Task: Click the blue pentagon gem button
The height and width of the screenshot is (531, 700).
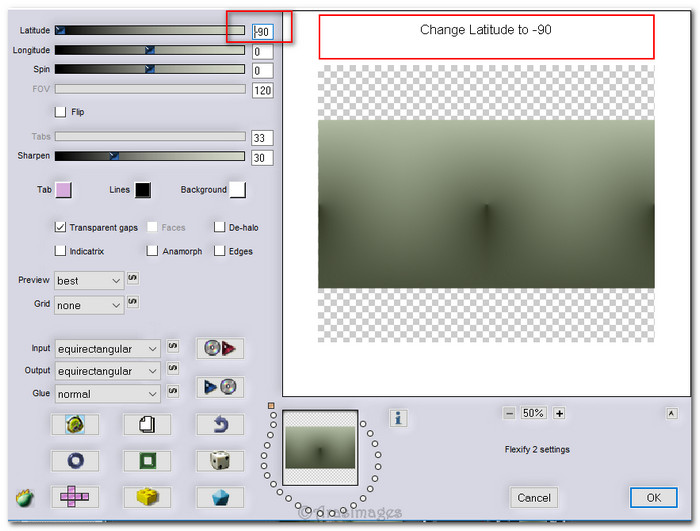Action: pyautogui.click(x=220, y=497)
